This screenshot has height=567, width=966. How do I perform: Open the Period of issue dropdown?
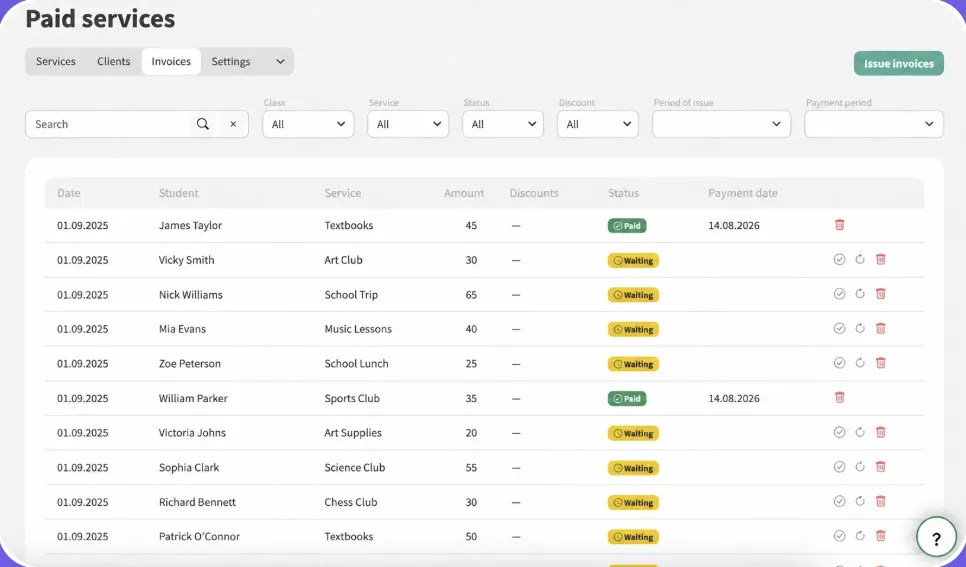tap(721, 124)
